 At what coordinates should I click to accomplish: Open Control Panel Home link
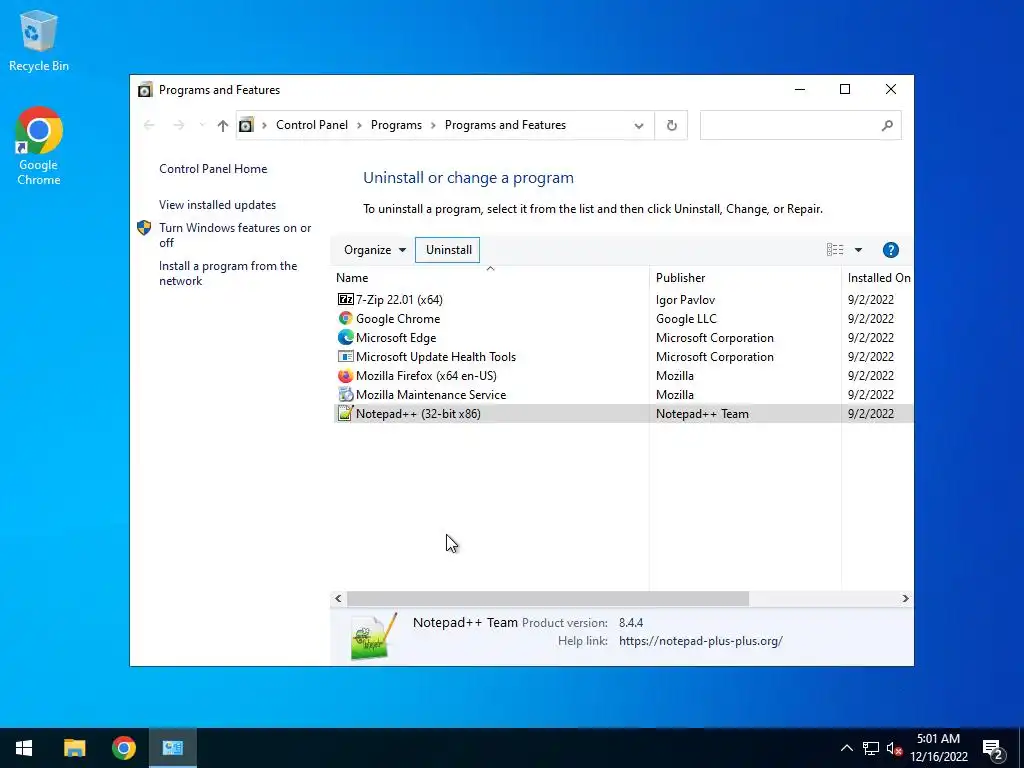pos(213,169)
